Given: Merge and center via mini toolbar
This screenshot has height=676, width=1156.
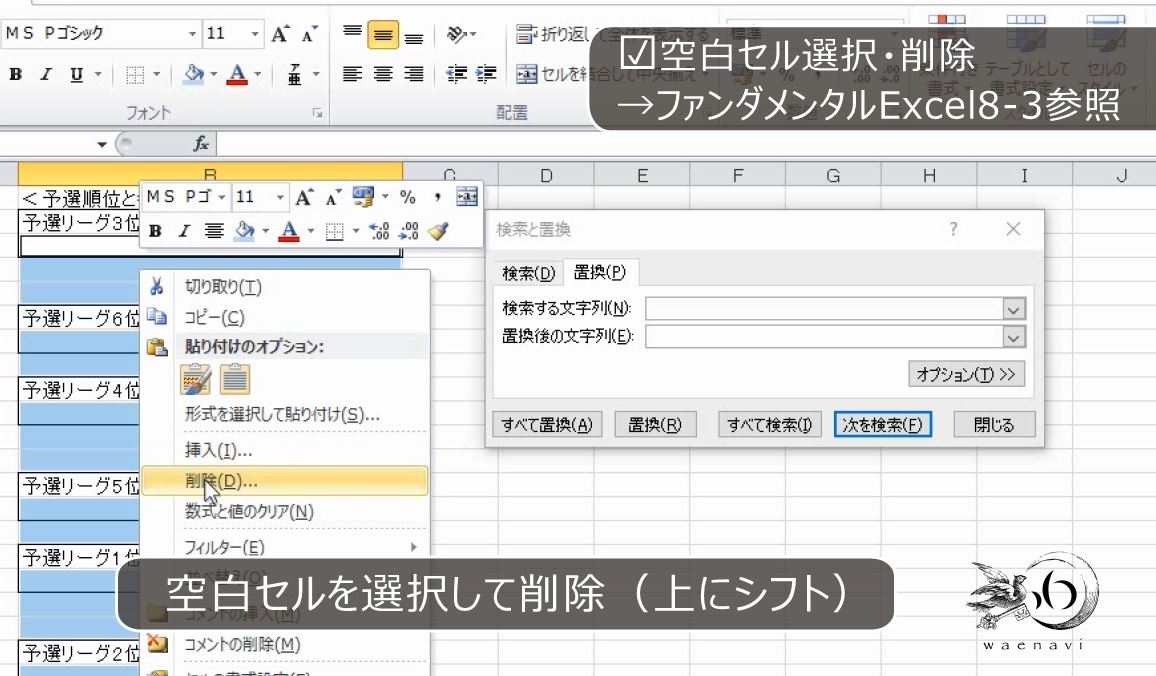Looking at the screenshot, I should [467, 197].
